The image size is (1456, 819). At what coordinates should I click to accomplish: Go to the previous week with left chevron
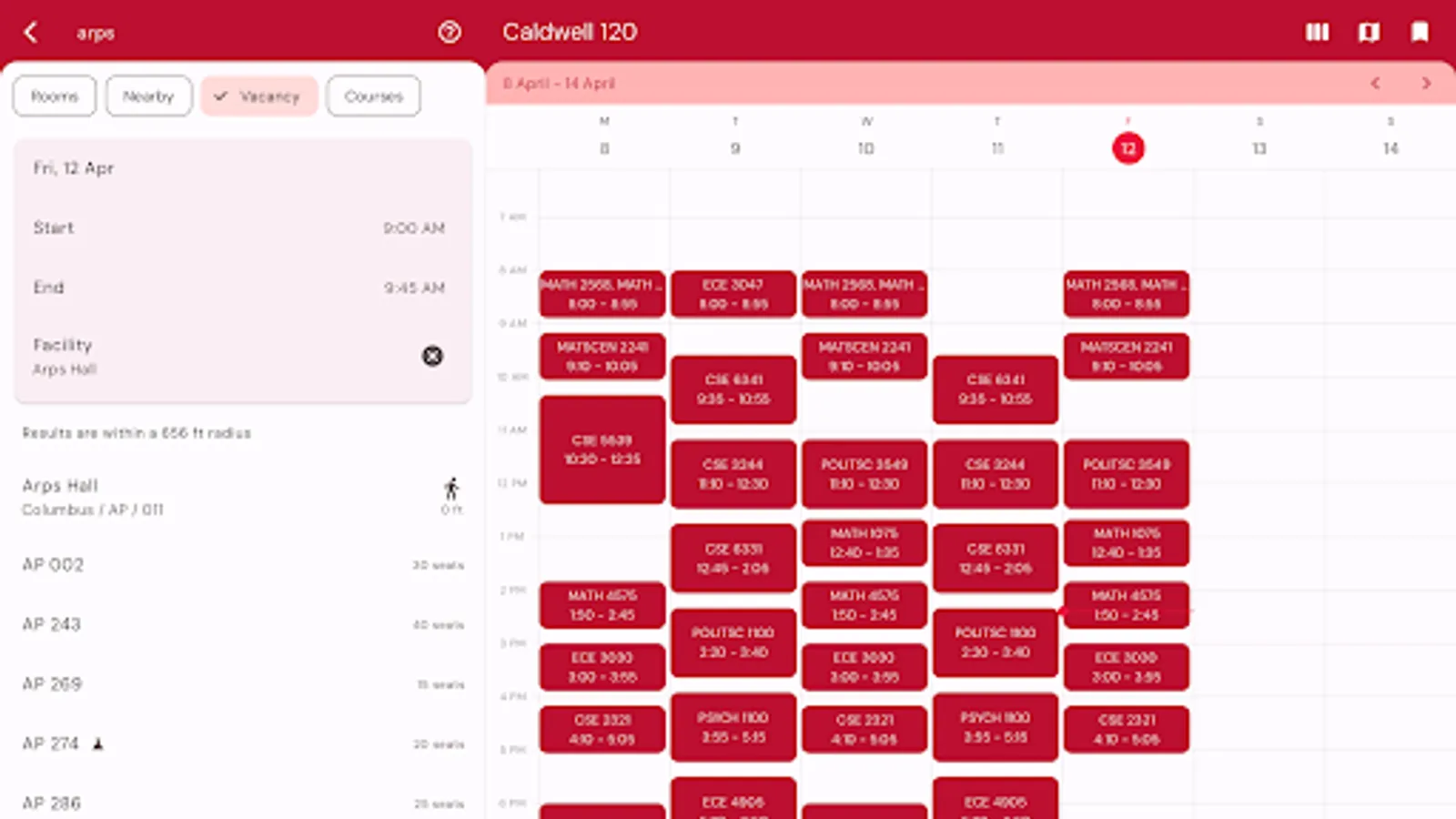[x=1375, y=83]
